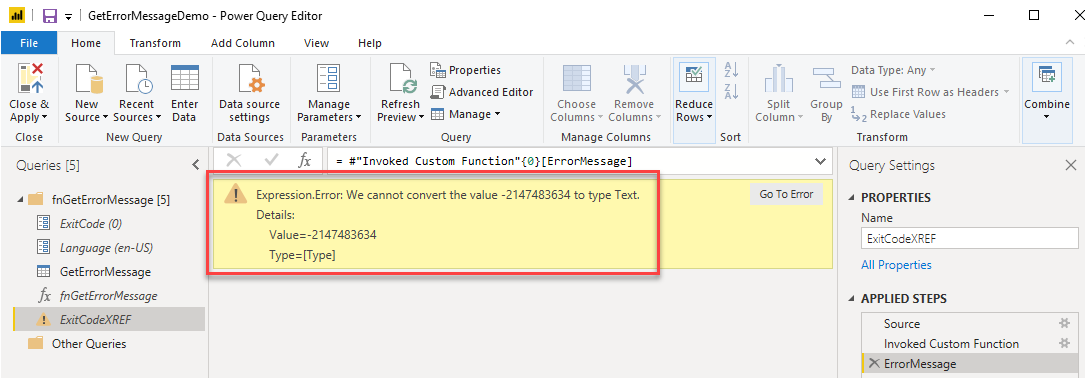Switch to the Add Column tab
The height and width of the screenshot is (378, 1085).
(x=243, y=43)
